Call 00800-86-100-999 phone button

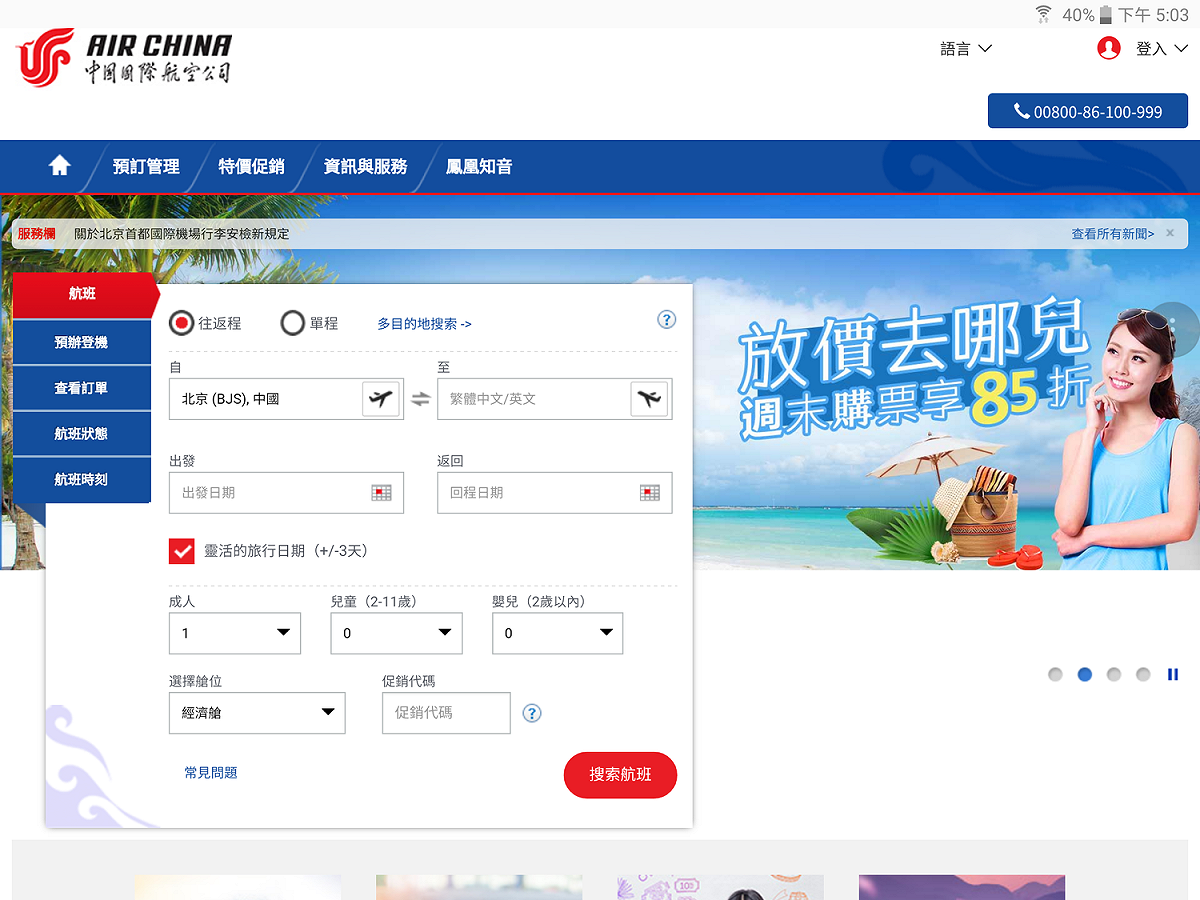tap(1088, 111)
